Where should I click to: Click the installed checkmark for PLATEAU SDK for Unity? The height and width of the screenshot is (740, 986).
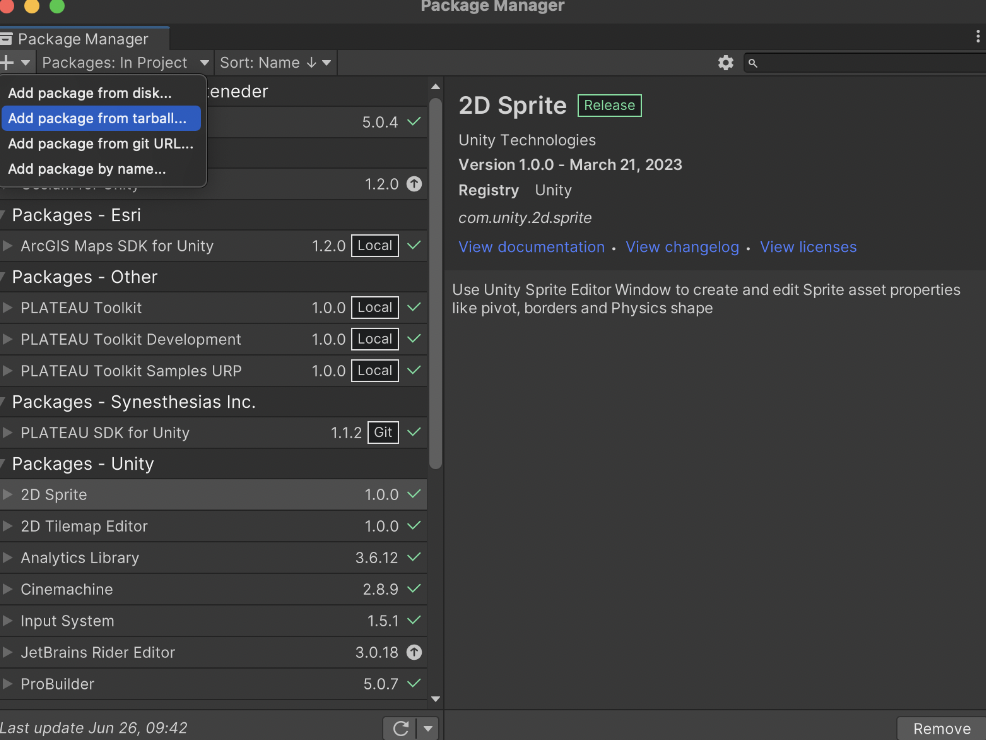point(414,432)
